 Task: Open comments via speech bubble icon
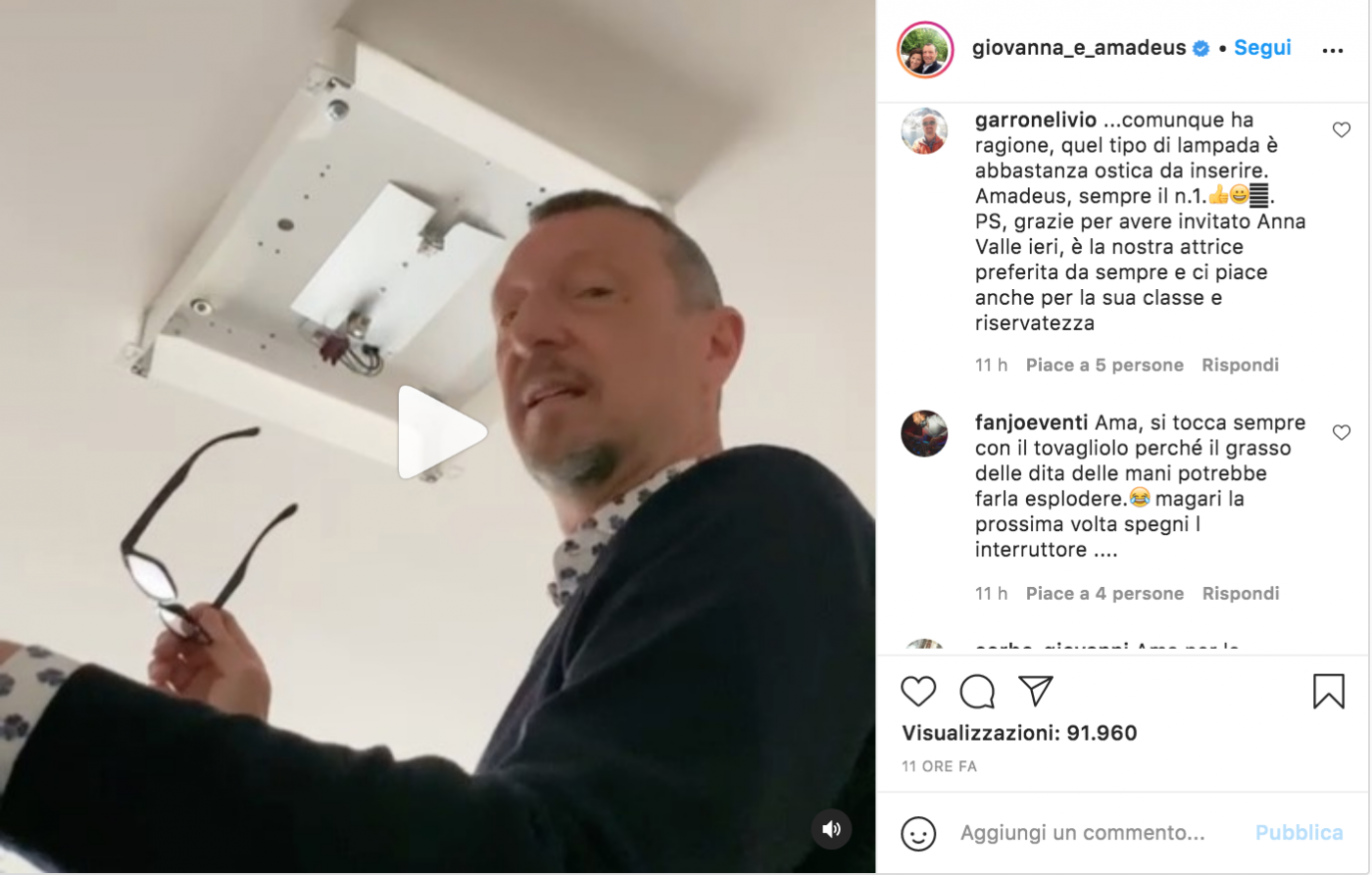(x=977, y=692)
